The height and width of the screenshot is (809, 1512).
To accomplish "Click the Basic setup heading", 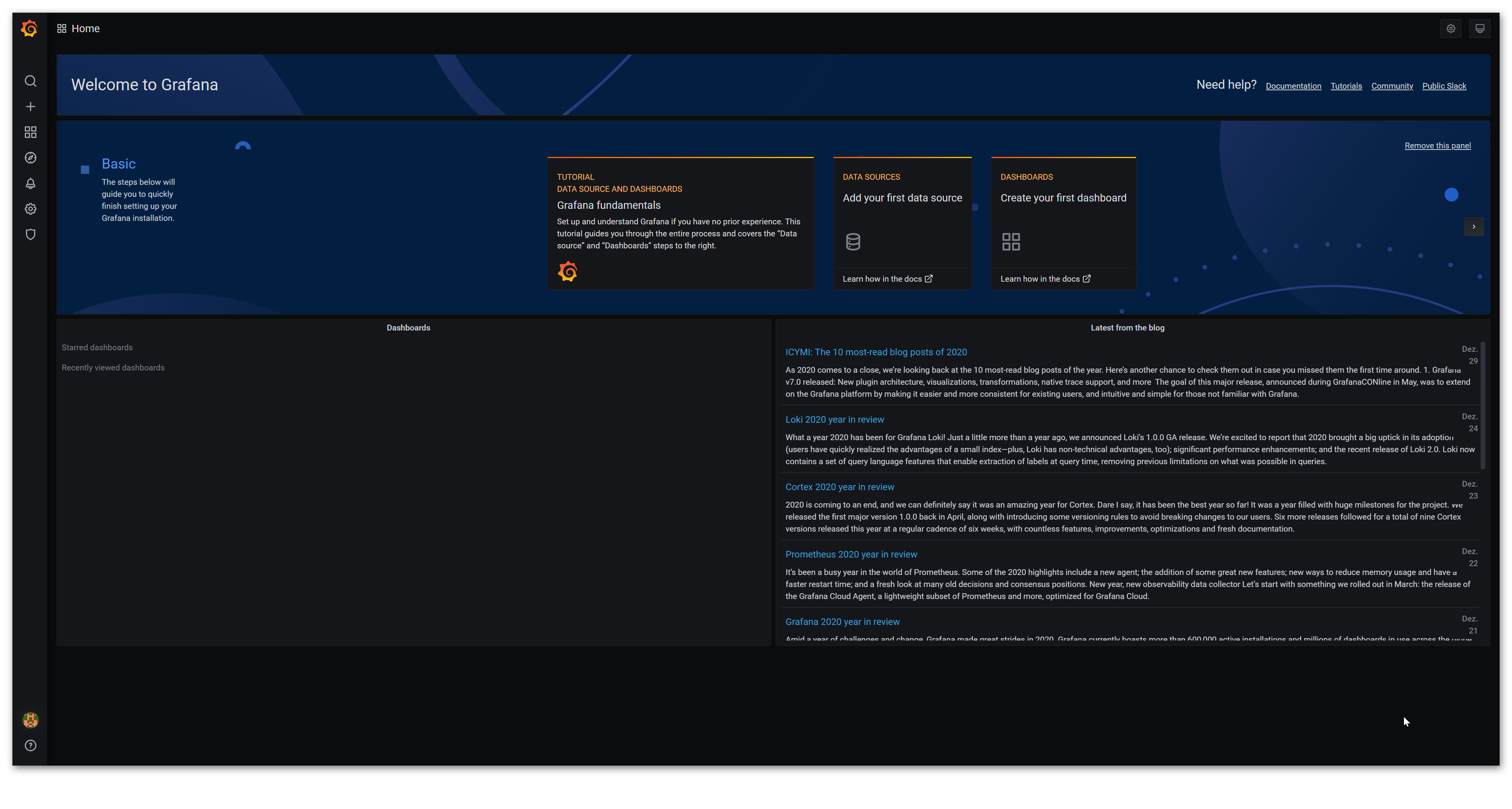I will [x=119, y=164].
